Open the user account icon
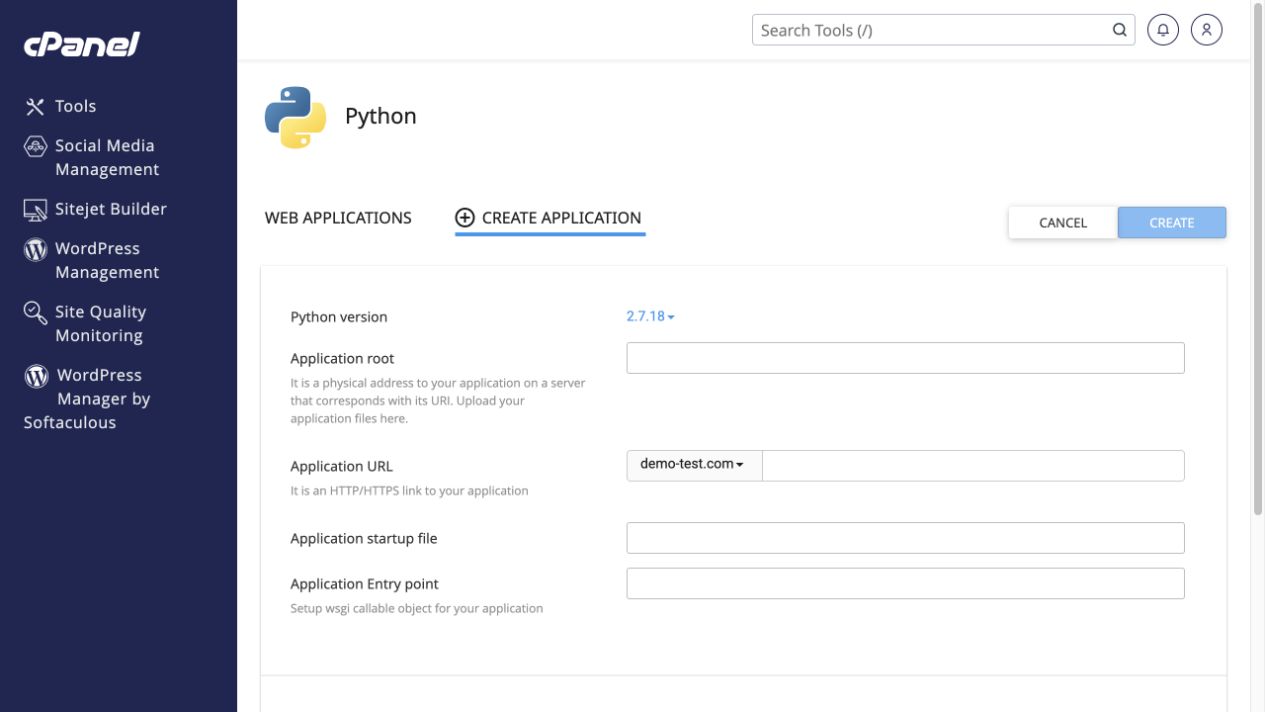Screen dimensions: 1265x712 coord(1207,30)
